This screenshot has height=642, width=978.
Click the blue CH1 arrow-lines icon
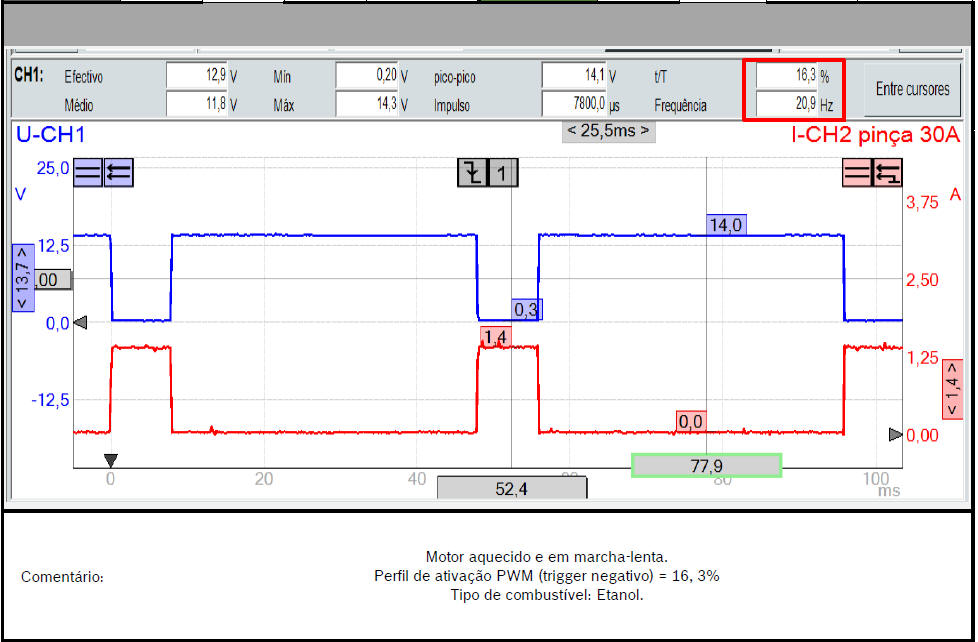click(118, 172)
